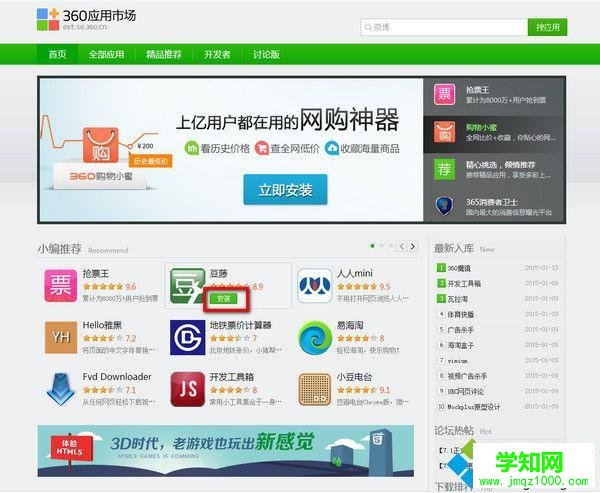
Task: Open the 小豆电台 app title
Action: coord(354,377)
